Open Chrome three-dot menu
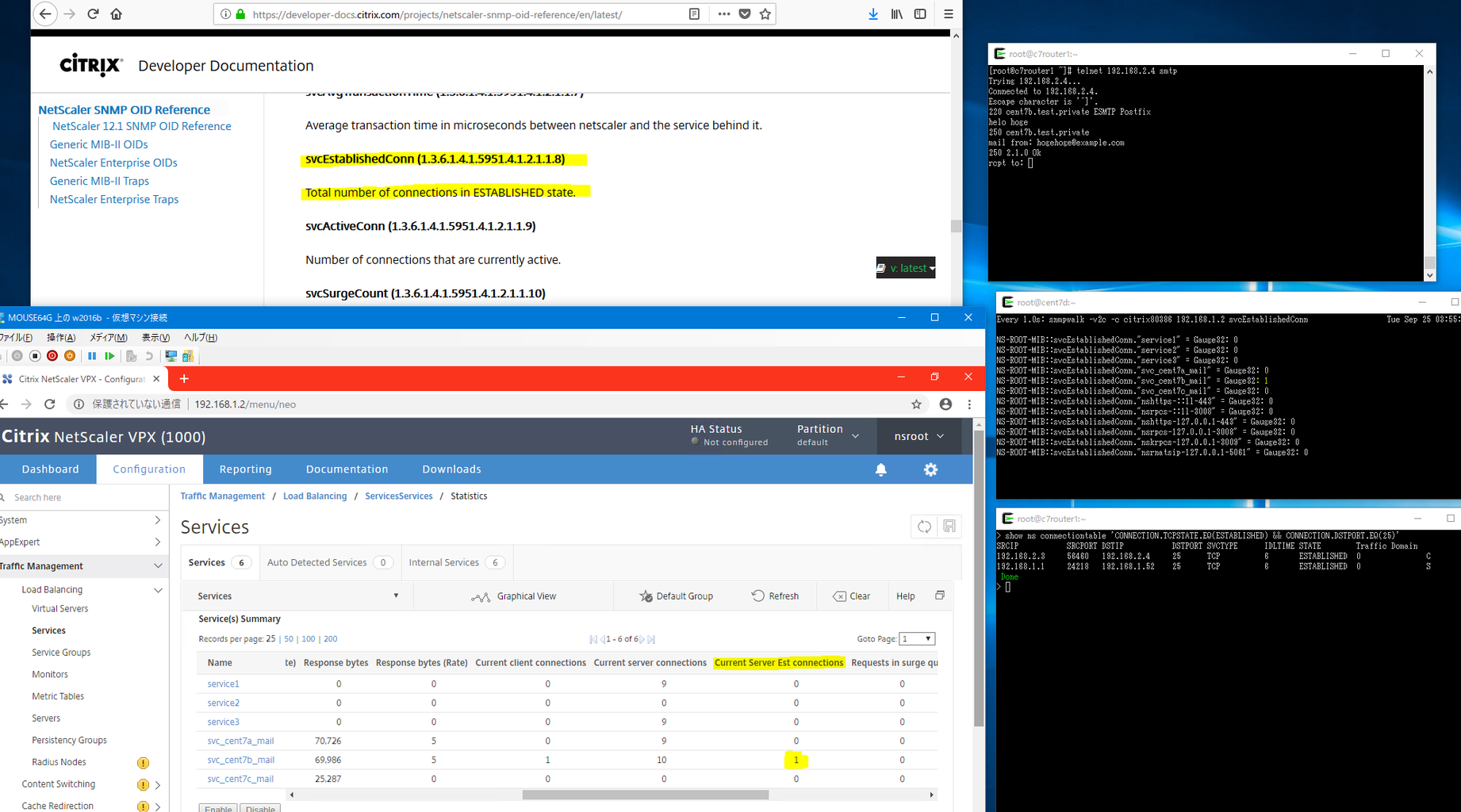The height and width of the screenshot is (812, 1461). pyautogui.click(x=969, y=404)
